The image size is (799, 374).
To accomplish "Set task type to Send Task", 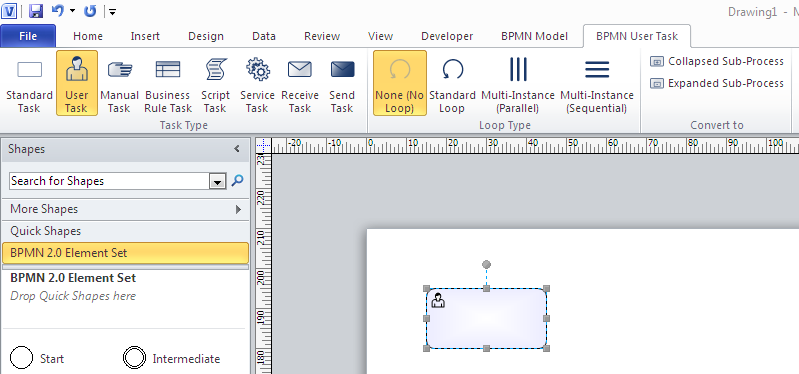I will 342,83.
